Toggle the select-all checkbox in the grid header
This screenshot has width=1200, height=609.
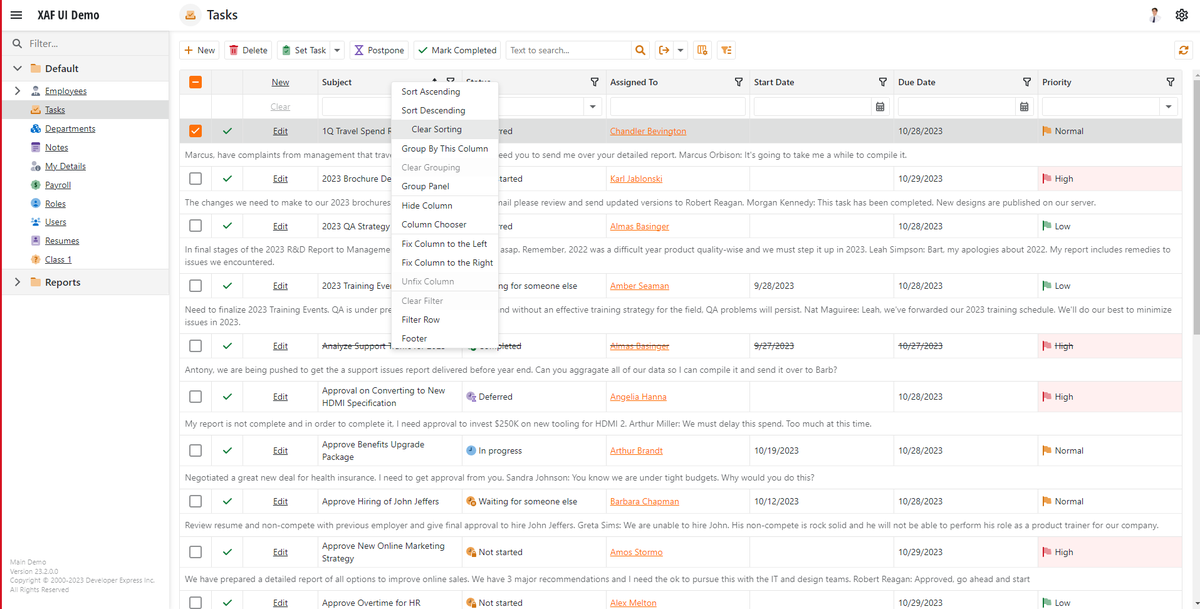(x=195, y=82)
